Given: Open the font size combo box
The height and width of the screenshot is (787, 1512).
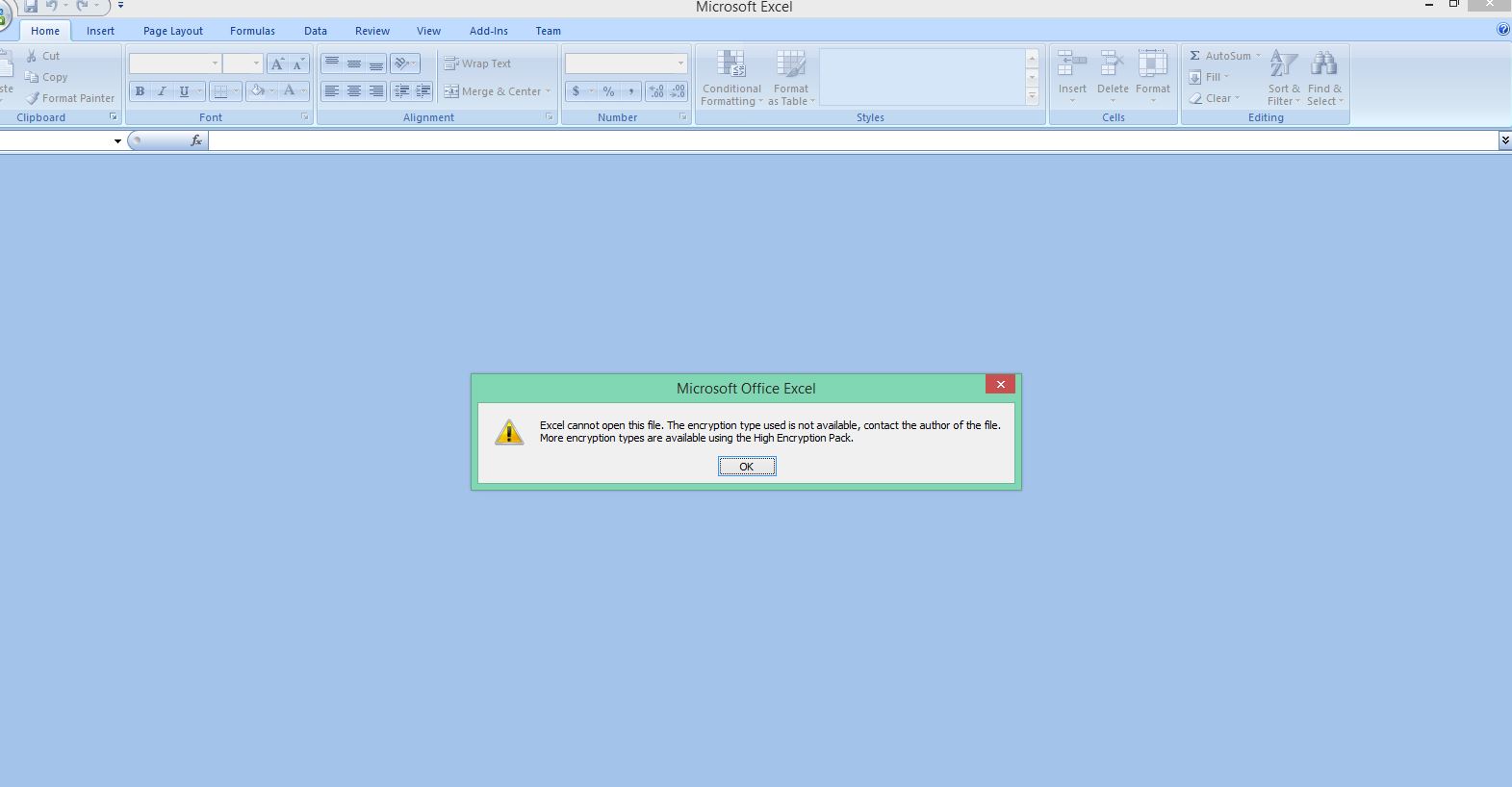Looking at the screenshot, I should click(243, 63).
